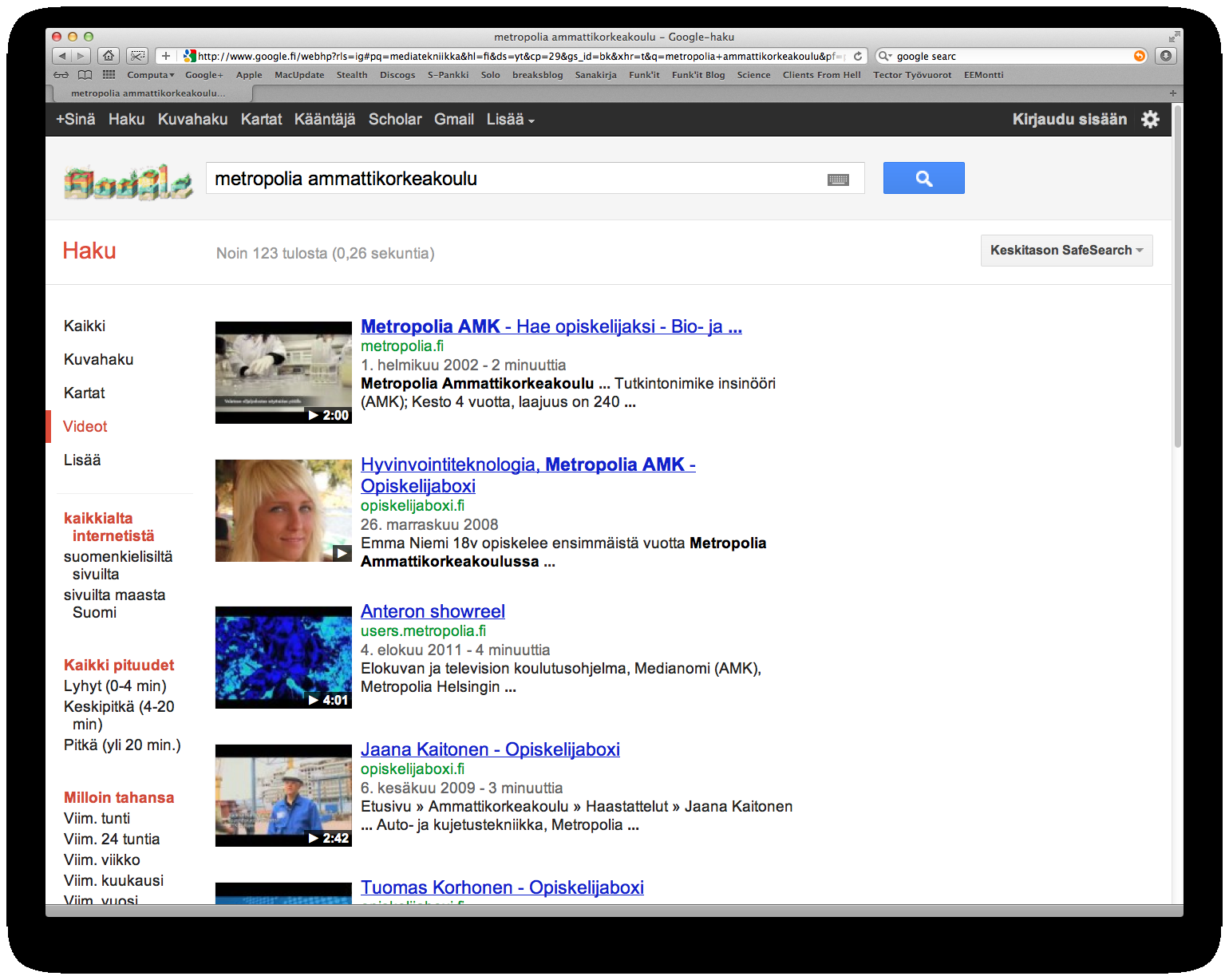Filter results by Viim. 24 tuntia

[112, 839]
